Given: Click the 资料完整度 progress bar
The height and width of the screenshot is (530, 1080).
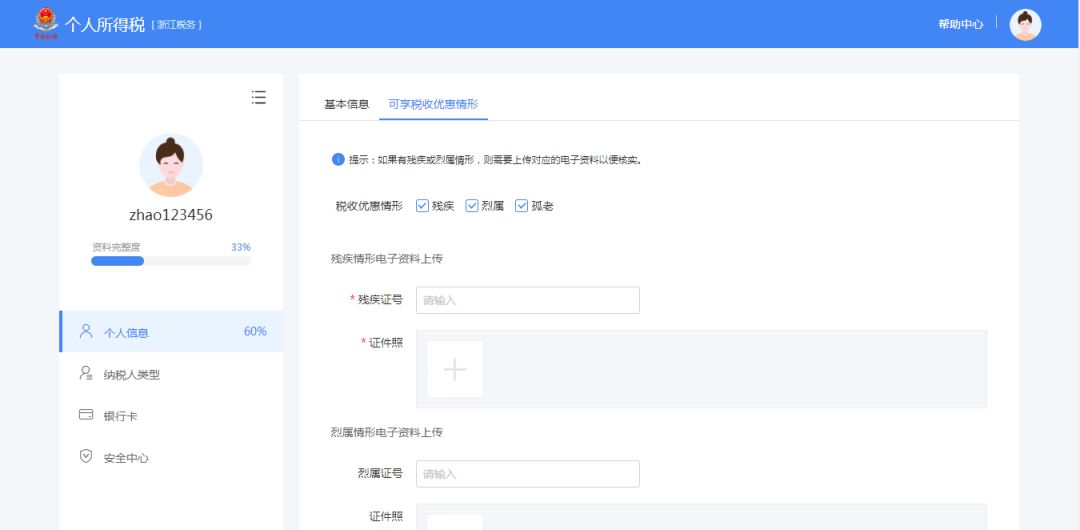Looking at the screenshot, I should (x=171, y=261).
